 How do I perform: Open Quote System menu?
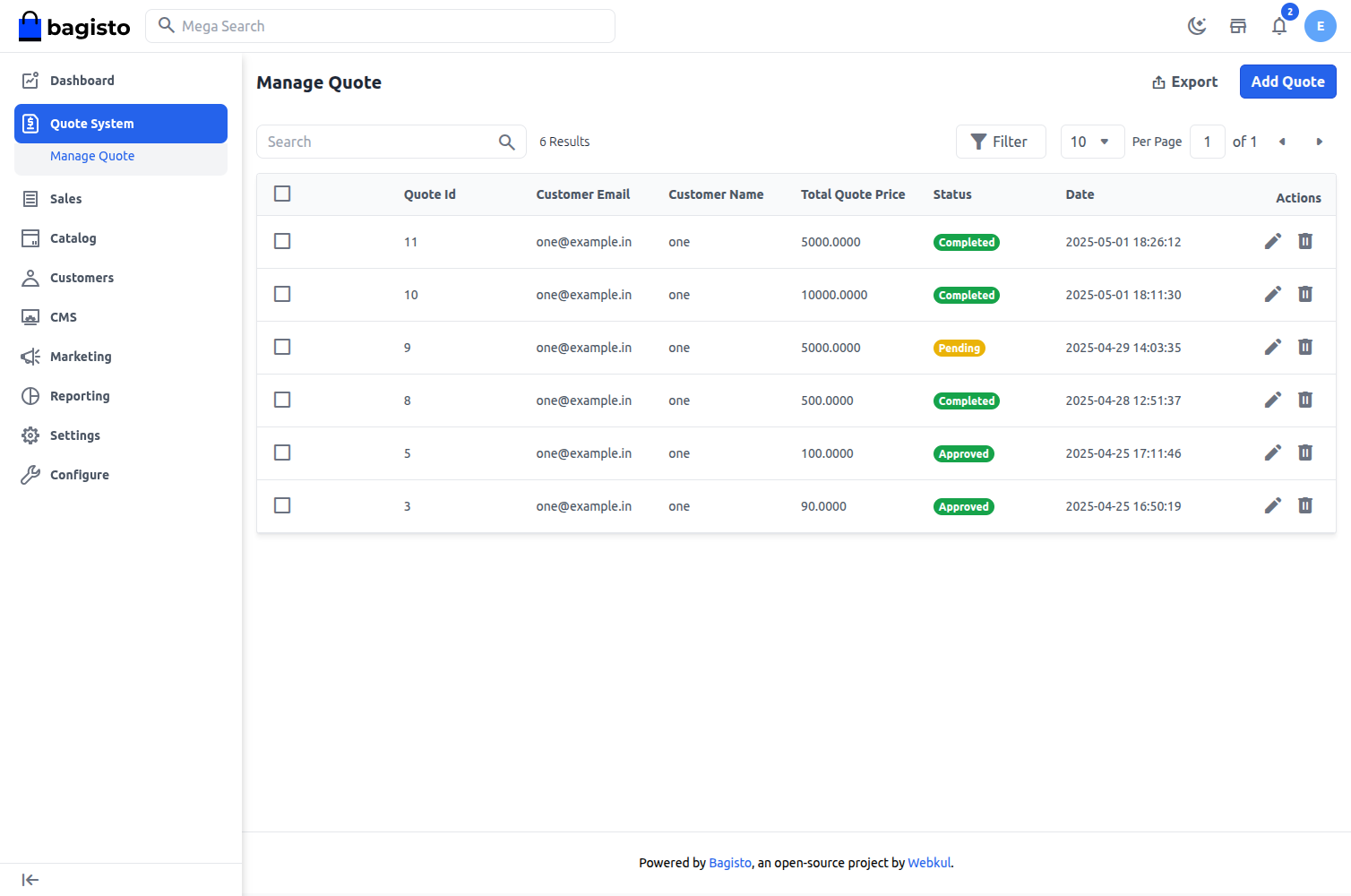[121, 124]
